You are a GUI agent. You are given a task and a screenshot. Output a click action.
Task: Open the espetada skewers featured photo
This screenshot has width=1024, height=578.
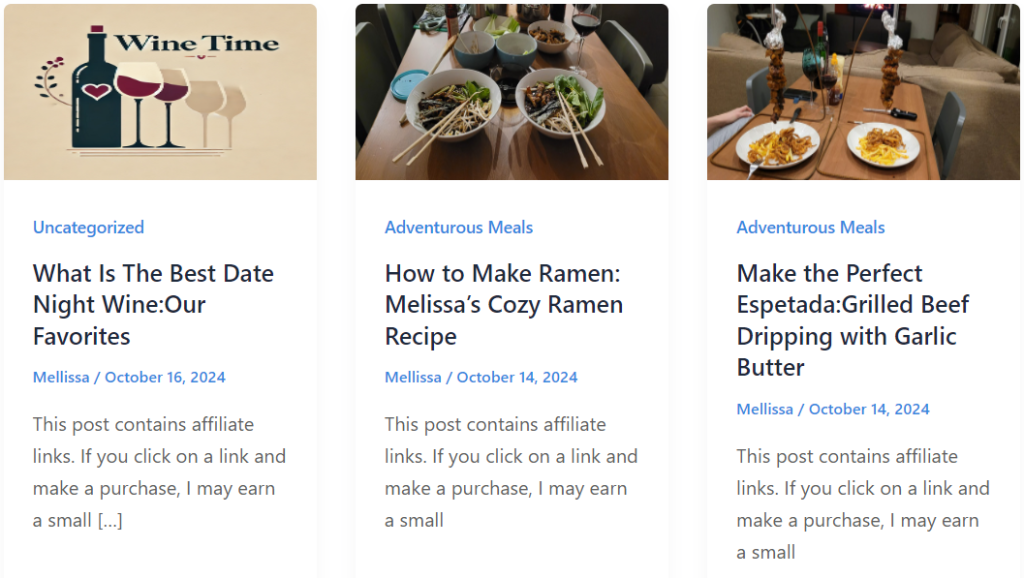tap(863, 92)
